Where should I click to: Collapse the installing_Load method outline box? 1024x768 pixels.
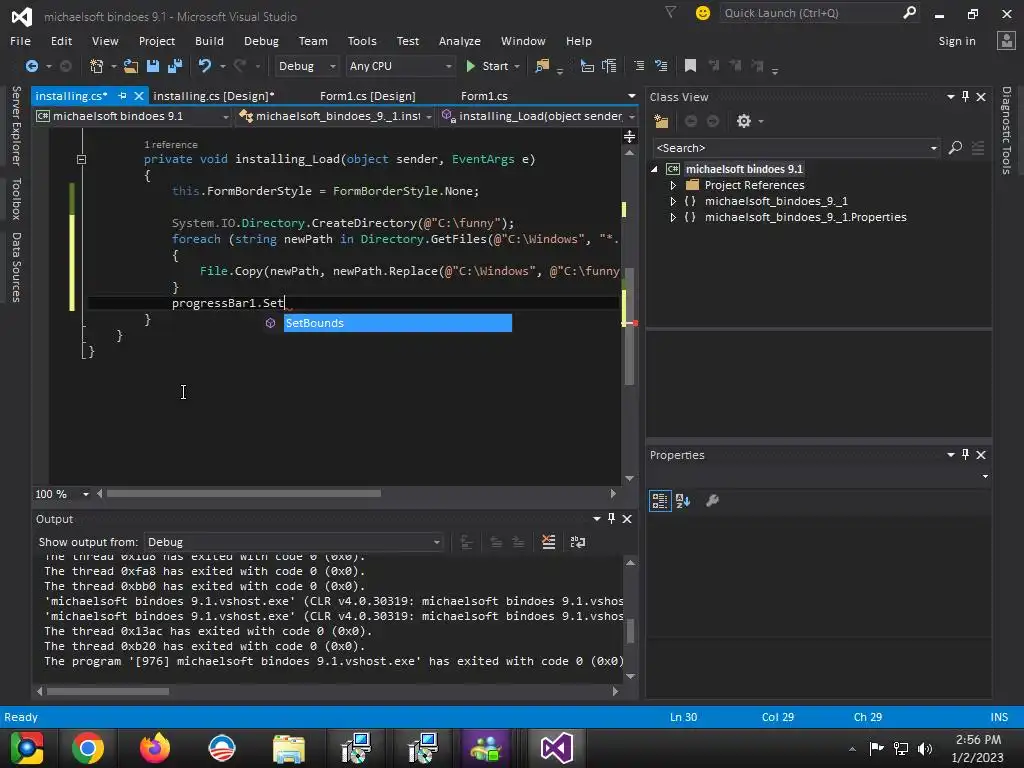click(x=81, y=159)
